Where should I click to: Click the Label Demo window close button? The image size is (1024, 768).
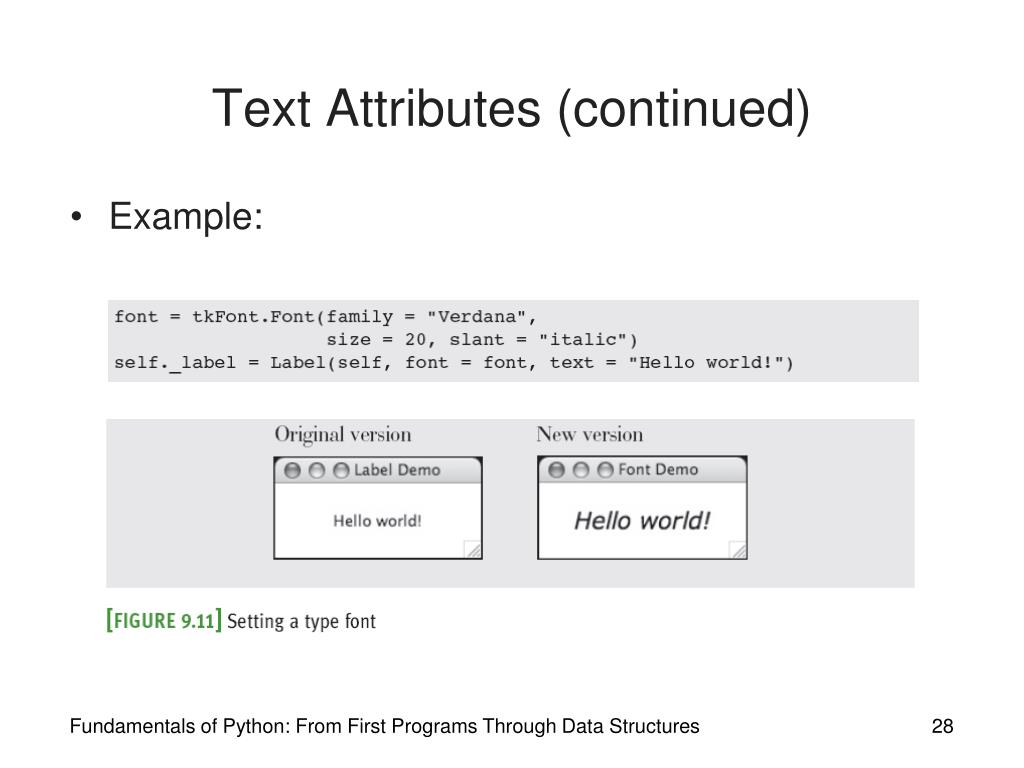coord(293,470)
